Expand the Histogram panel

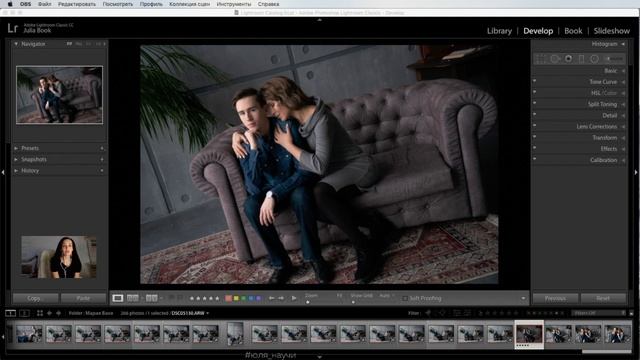point(623,44)
